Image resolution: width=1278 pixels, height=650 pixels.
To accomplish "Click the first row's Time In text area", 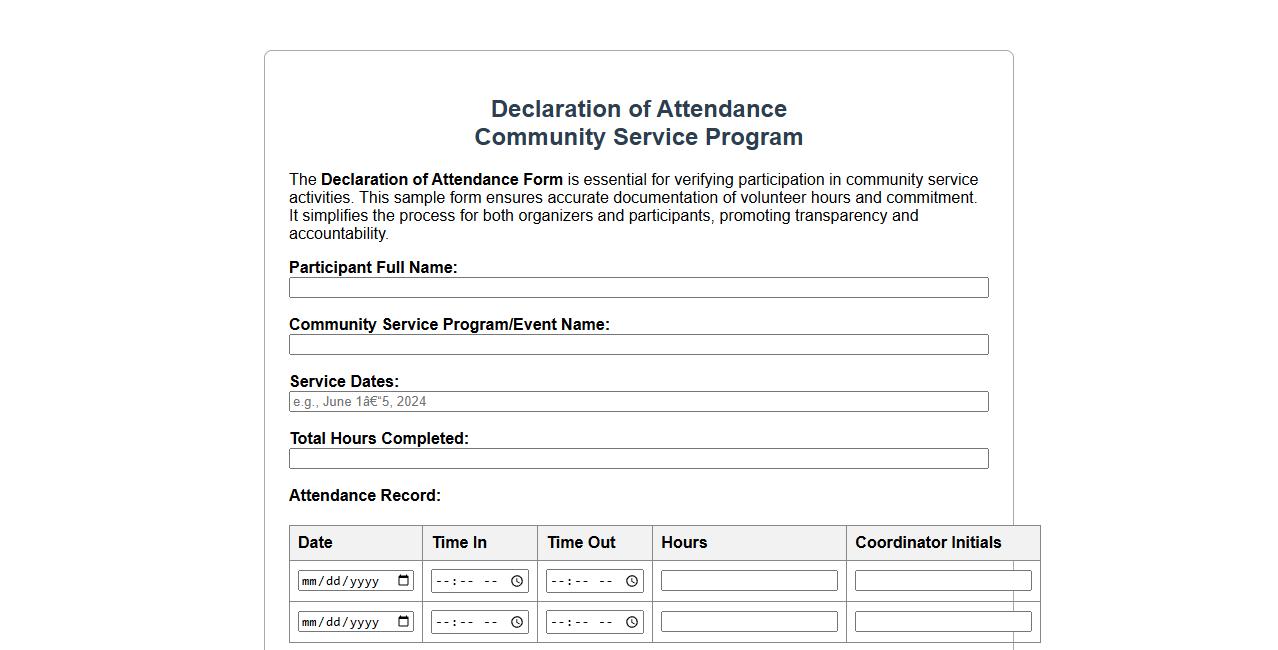I will 465,580.
